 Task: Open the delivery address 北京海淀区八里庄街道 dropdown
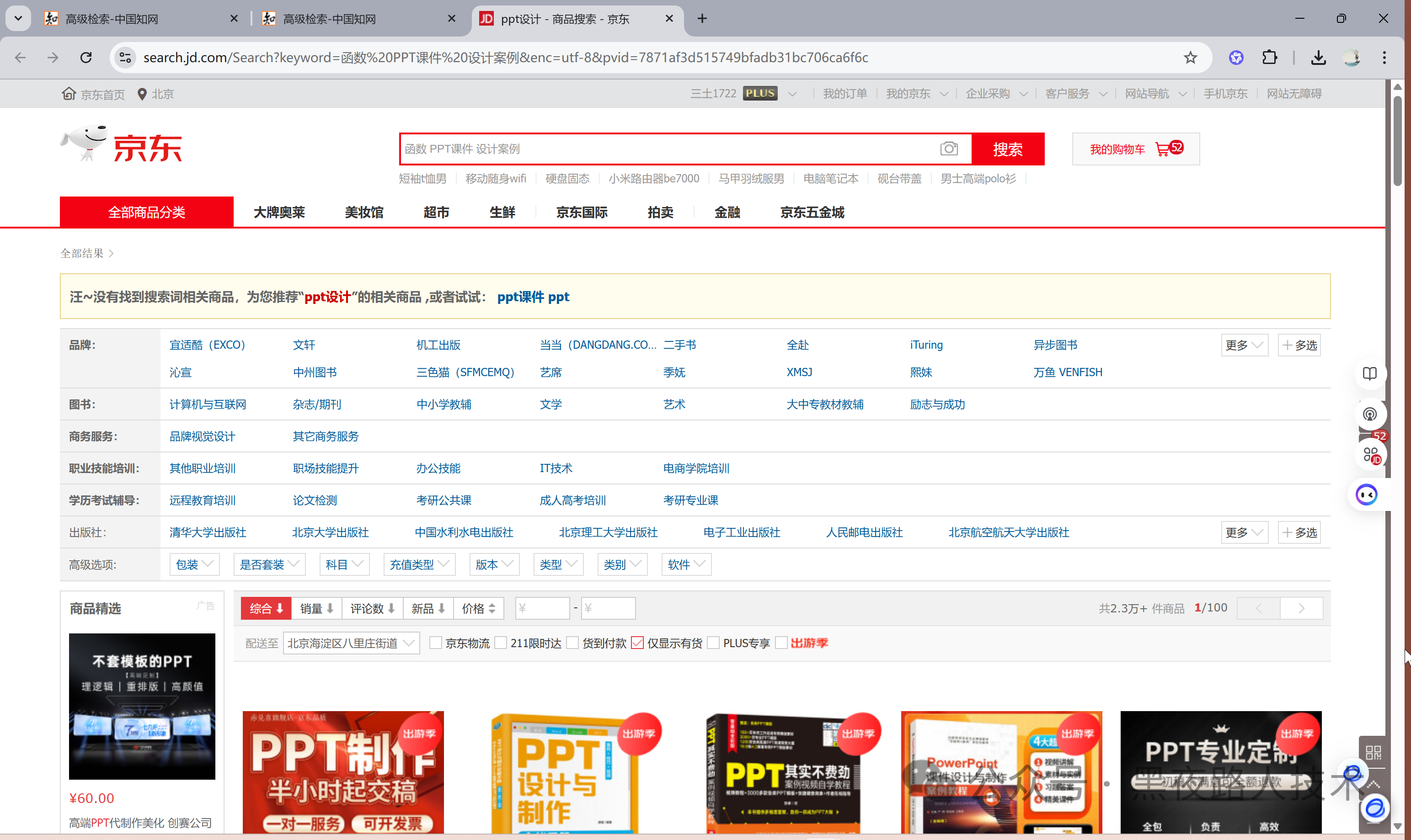351,643
